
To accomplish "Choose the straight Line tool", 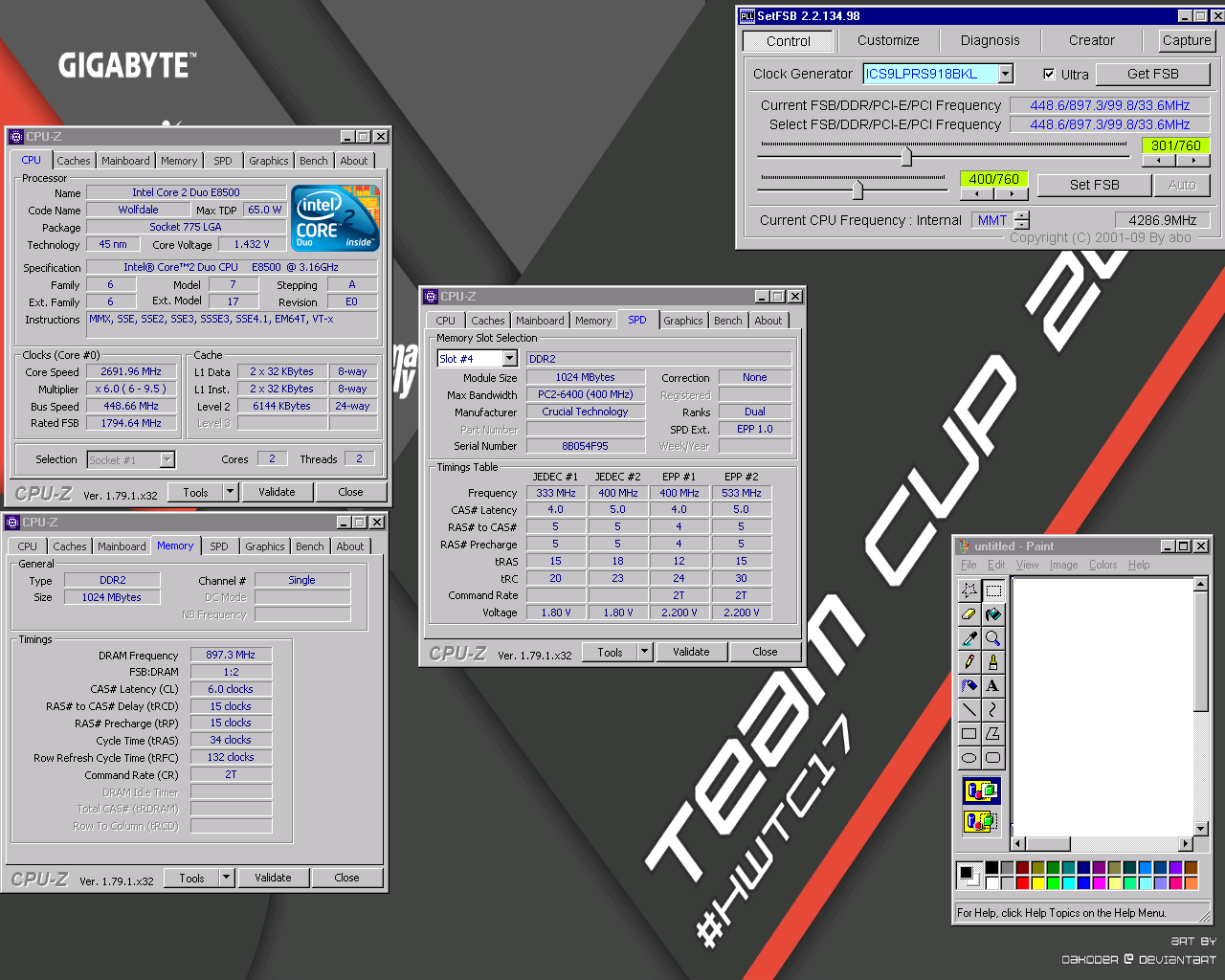I will (x=969, y=710).
